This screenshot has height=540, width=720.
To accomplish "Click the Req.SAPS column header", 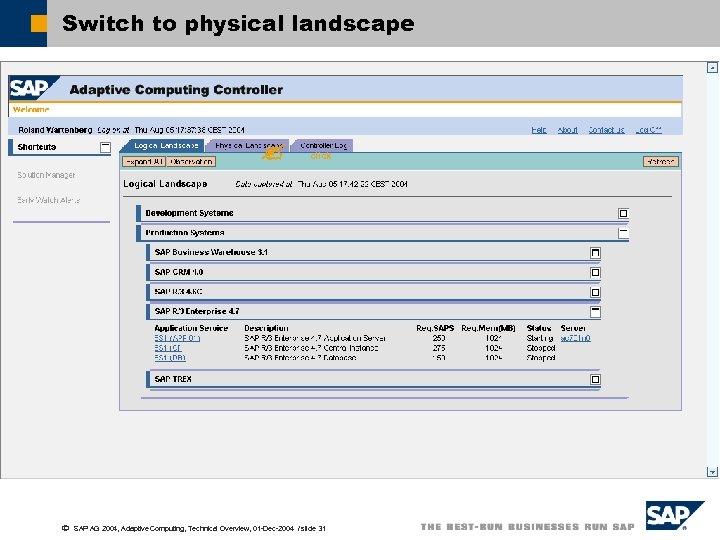I will pyautogui.click(x=435, y=328).
